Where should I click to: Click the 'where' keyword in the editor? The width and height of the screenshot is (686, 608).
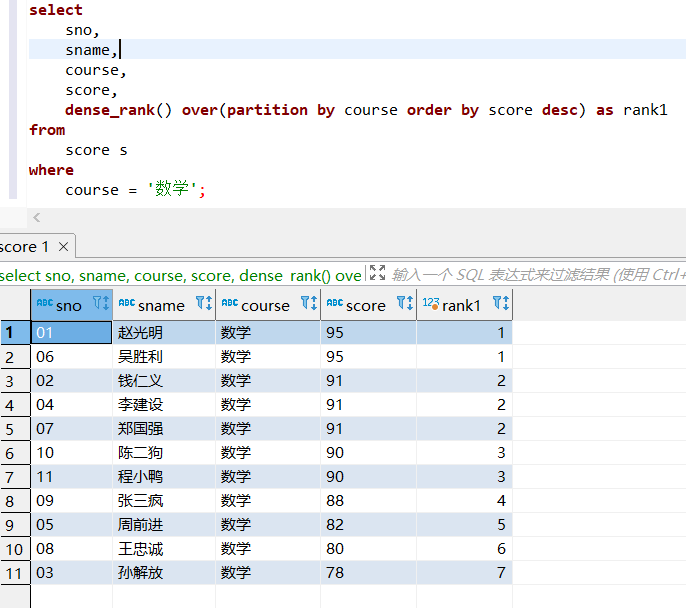(x=51, y=170)
